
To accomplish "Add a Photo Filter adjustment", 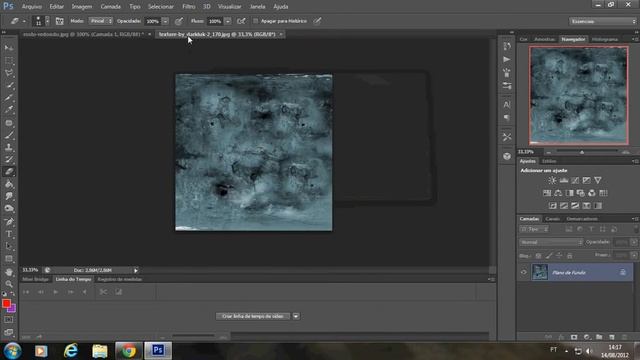I will tap(580, 193).
